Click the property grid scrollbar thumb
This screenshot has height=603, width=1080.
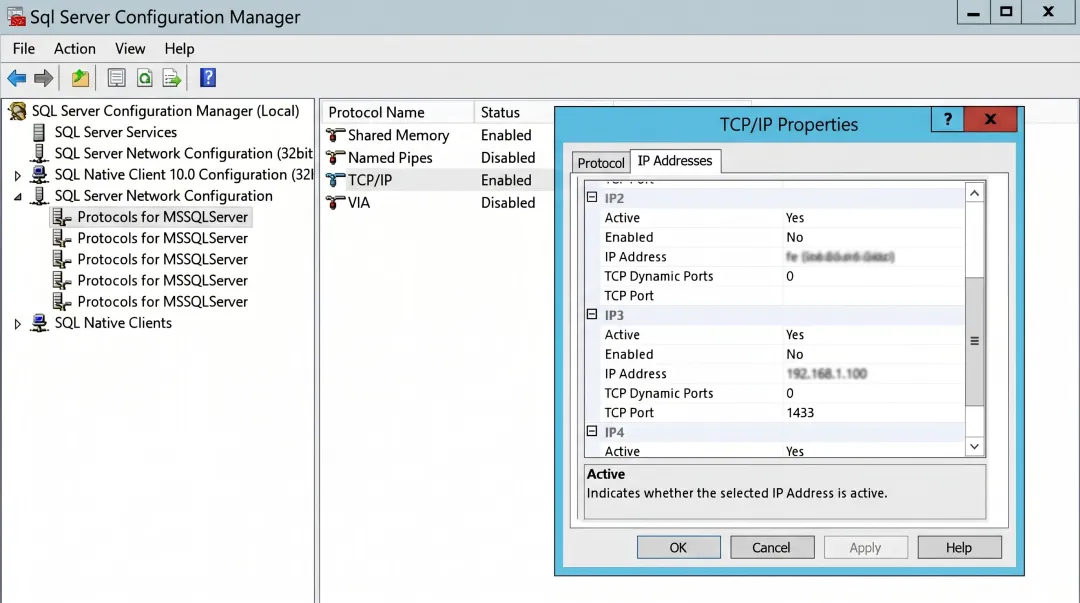[x=975, y=341]
